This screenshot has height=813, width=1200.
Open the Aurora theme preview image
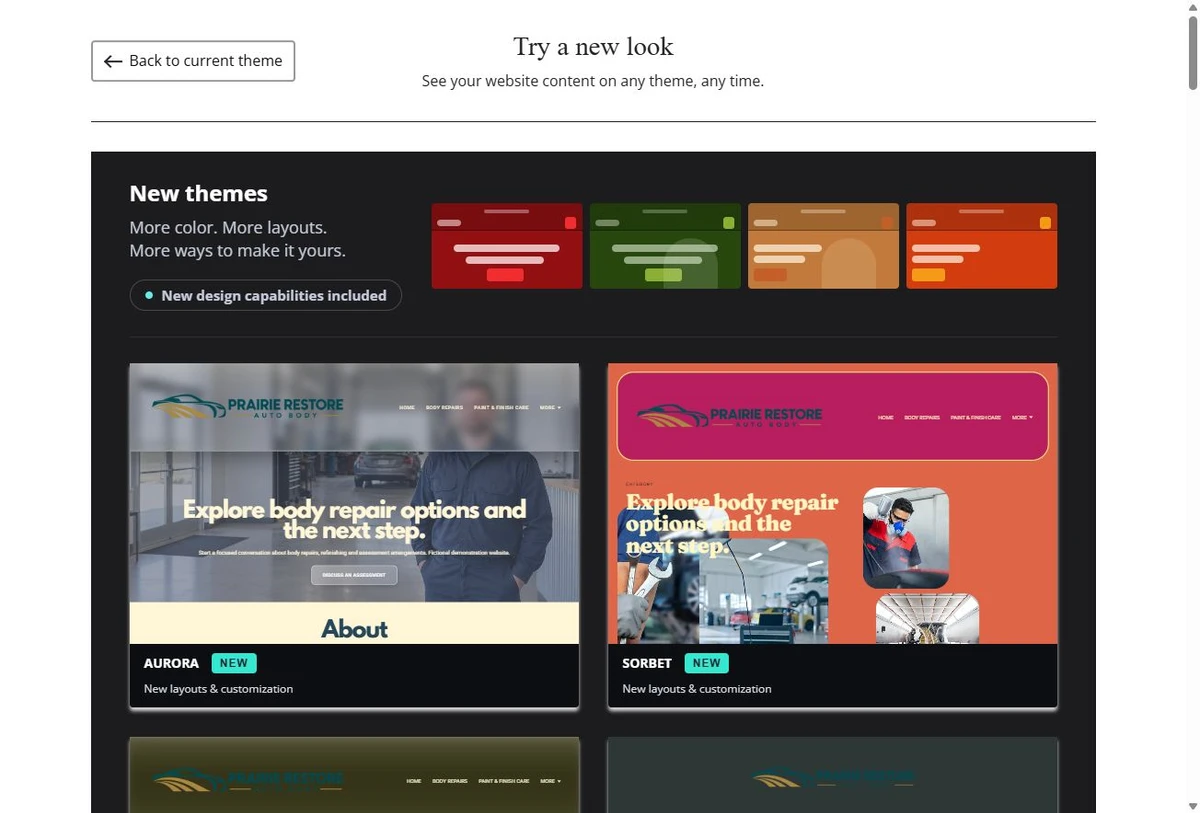354,504
